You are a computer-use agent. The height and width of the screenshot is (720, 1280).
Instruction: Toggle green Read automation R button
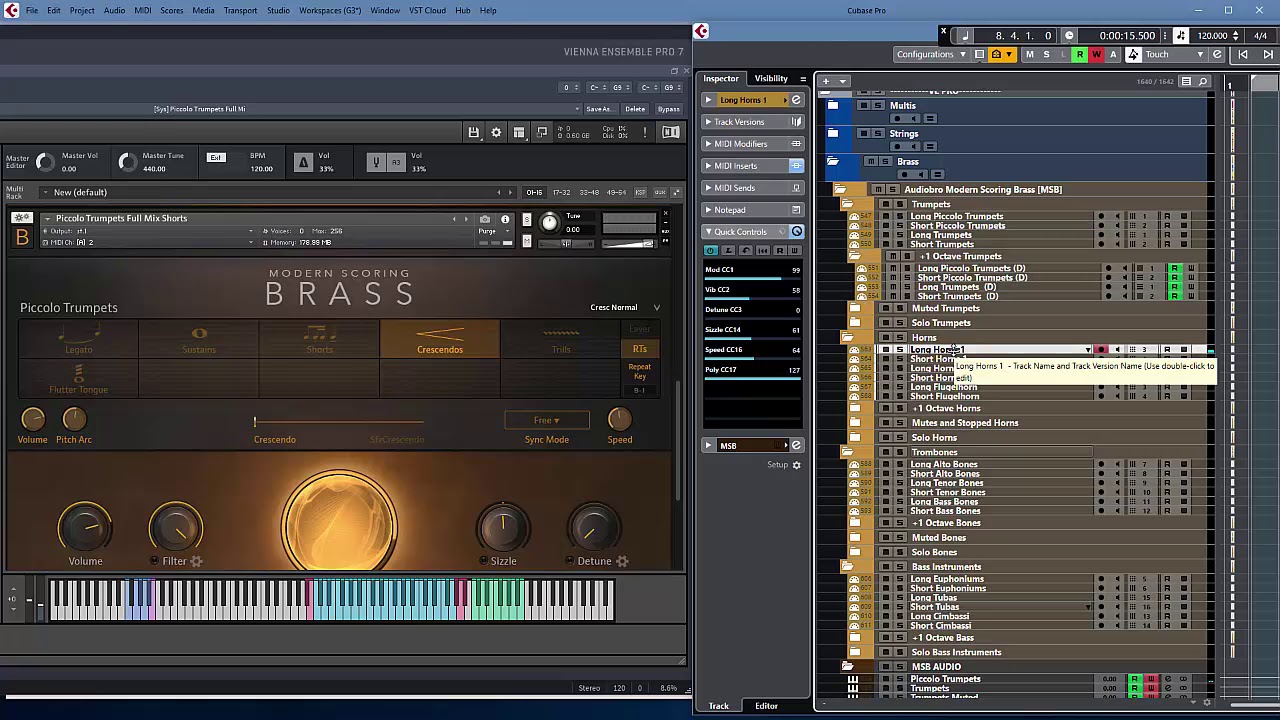coord(1079,54)
